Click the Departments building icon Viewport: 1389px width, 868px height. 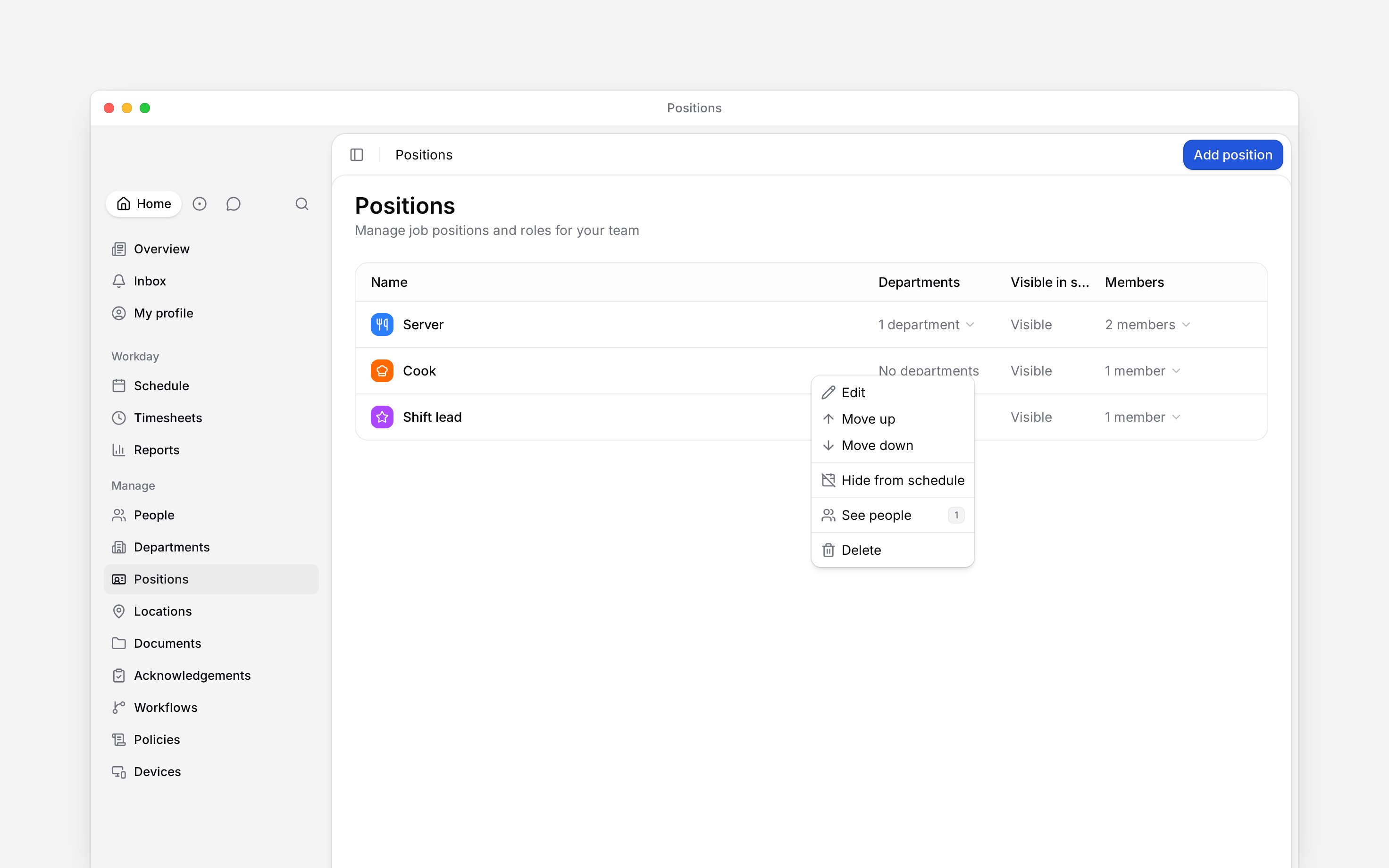point(119,547)
